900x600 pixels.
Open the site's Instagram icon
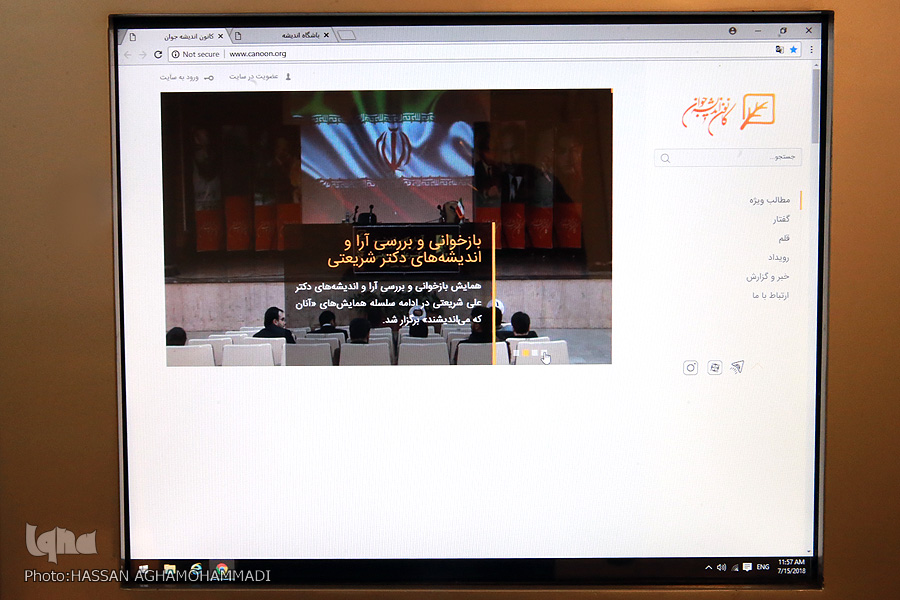[690, 367]
